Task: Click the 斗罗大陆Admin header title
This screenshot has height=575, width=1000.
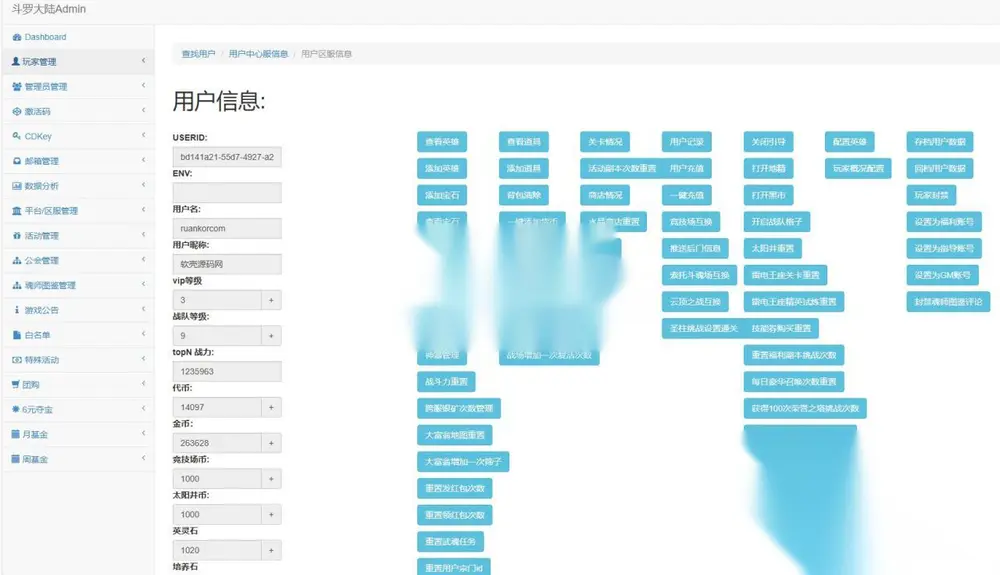Action: coord(48,9)
